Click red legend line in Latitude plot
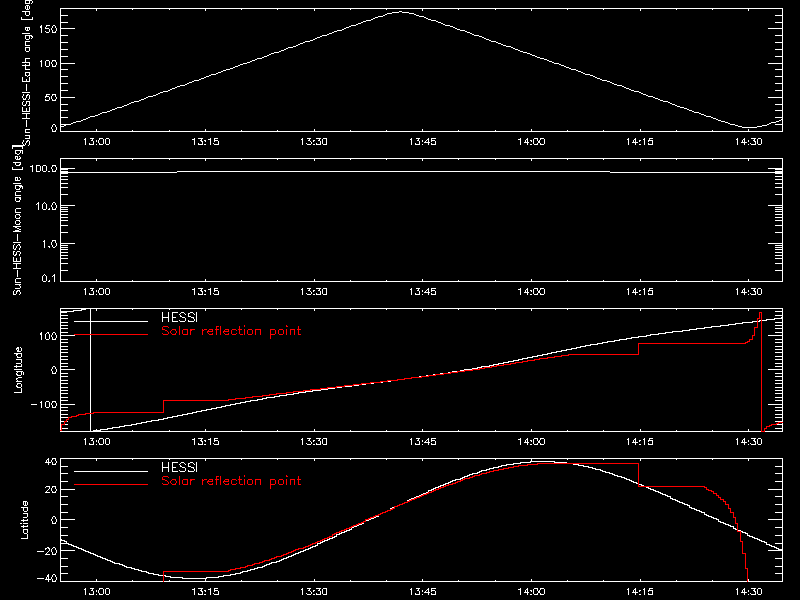 click(111, 485)
